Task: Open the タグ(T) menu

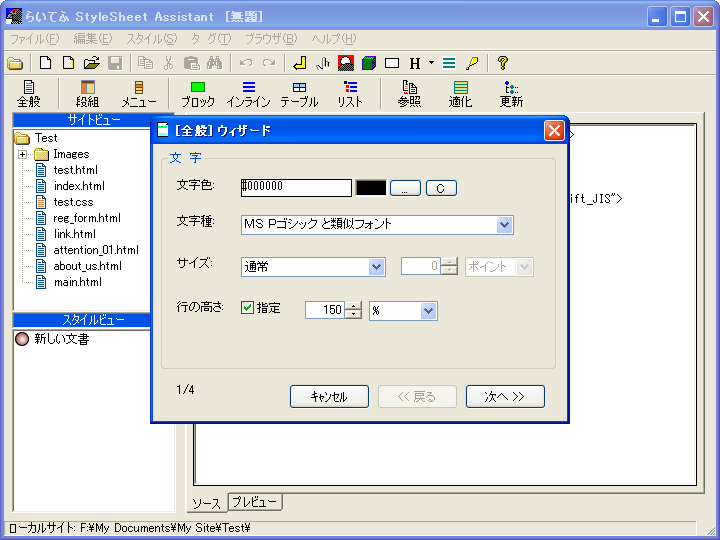Action: 211,39
